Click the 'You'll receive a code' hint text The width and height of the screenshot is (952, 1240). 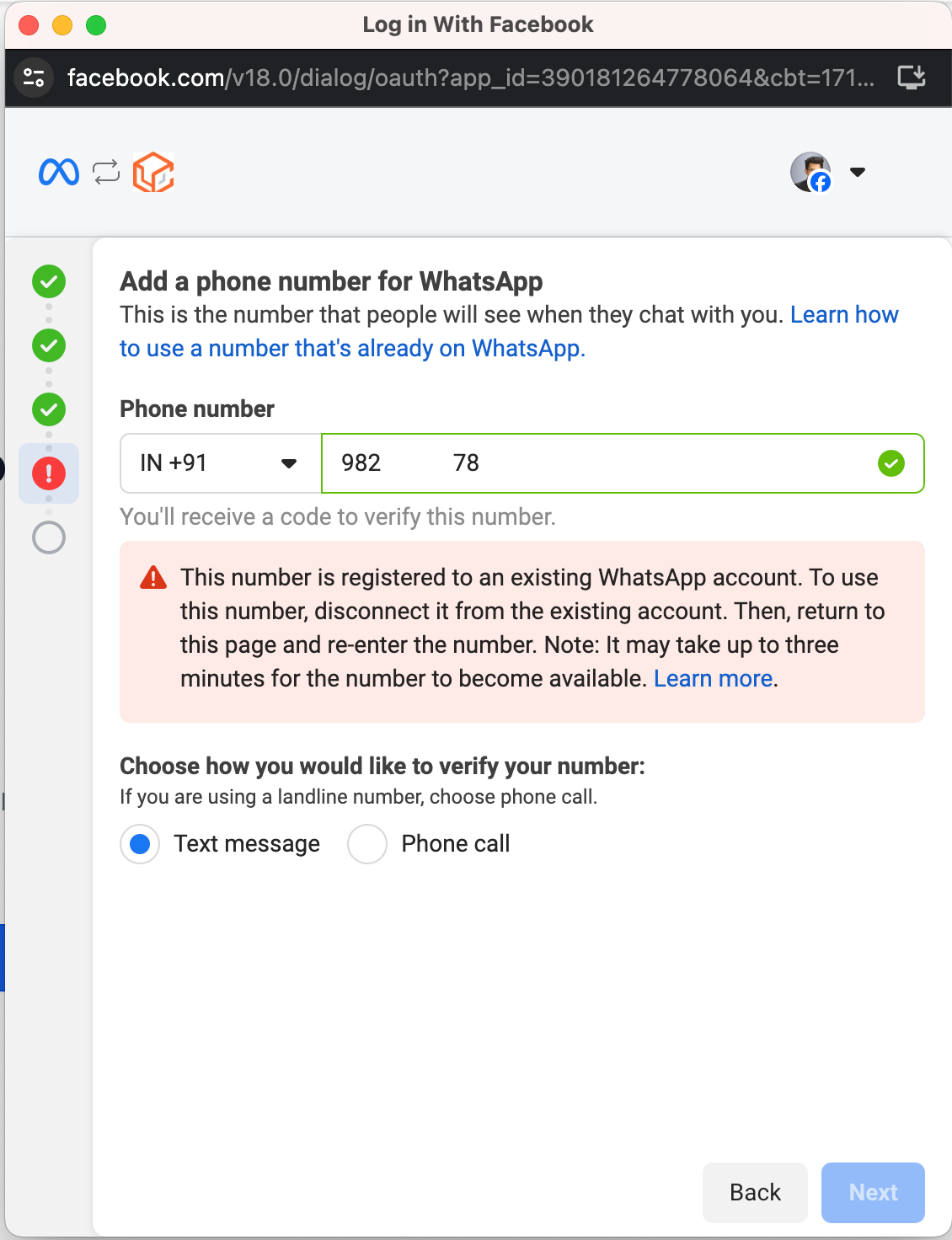coord(338,517)
